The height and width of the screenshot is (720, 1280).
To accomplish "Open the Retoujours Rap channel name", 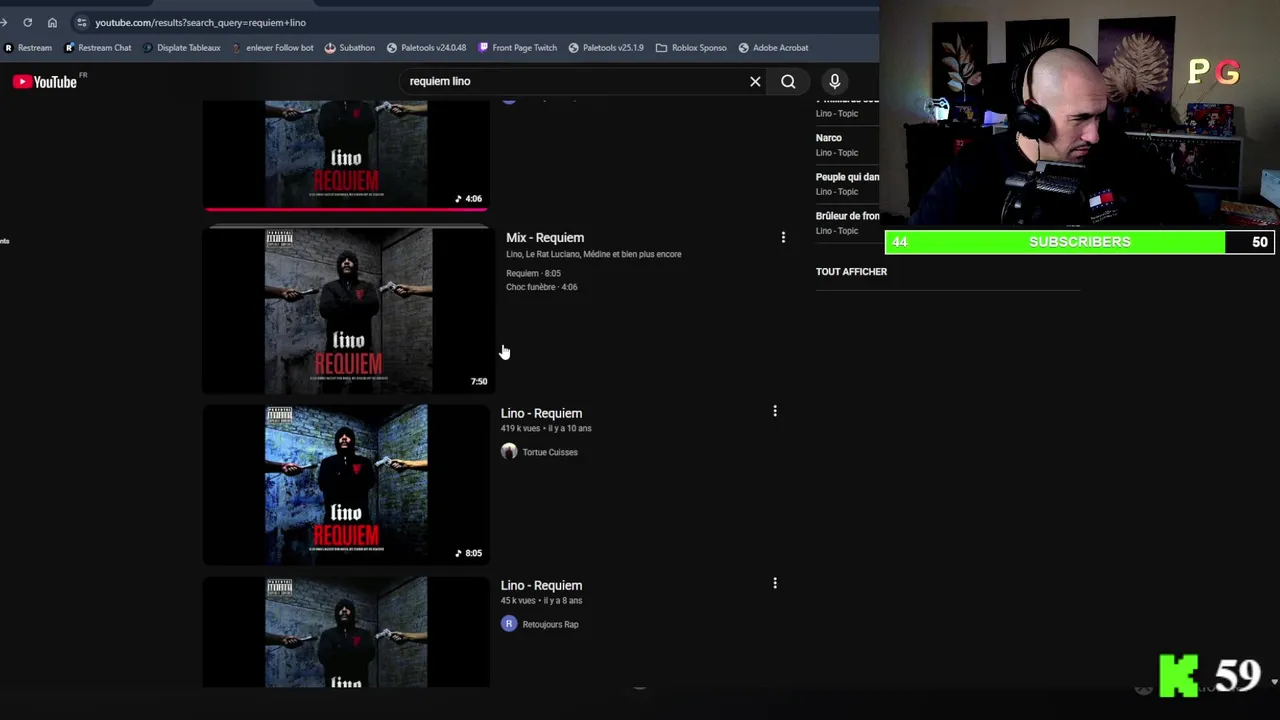I will tap(550, 624).
